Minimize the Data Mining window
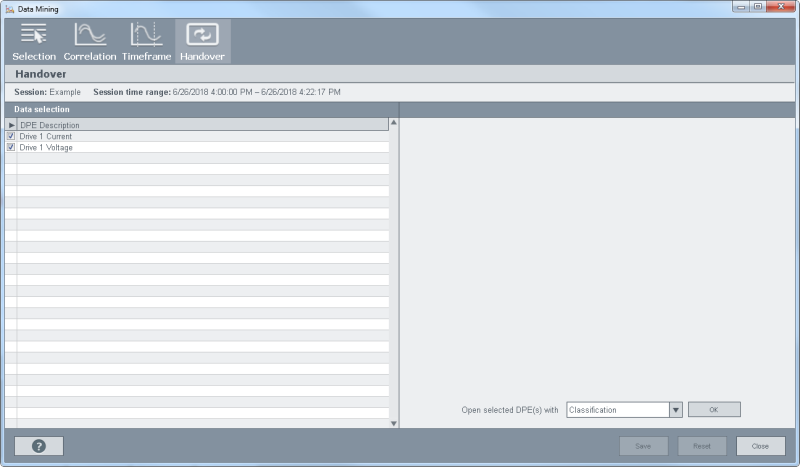 coord(740,7)
